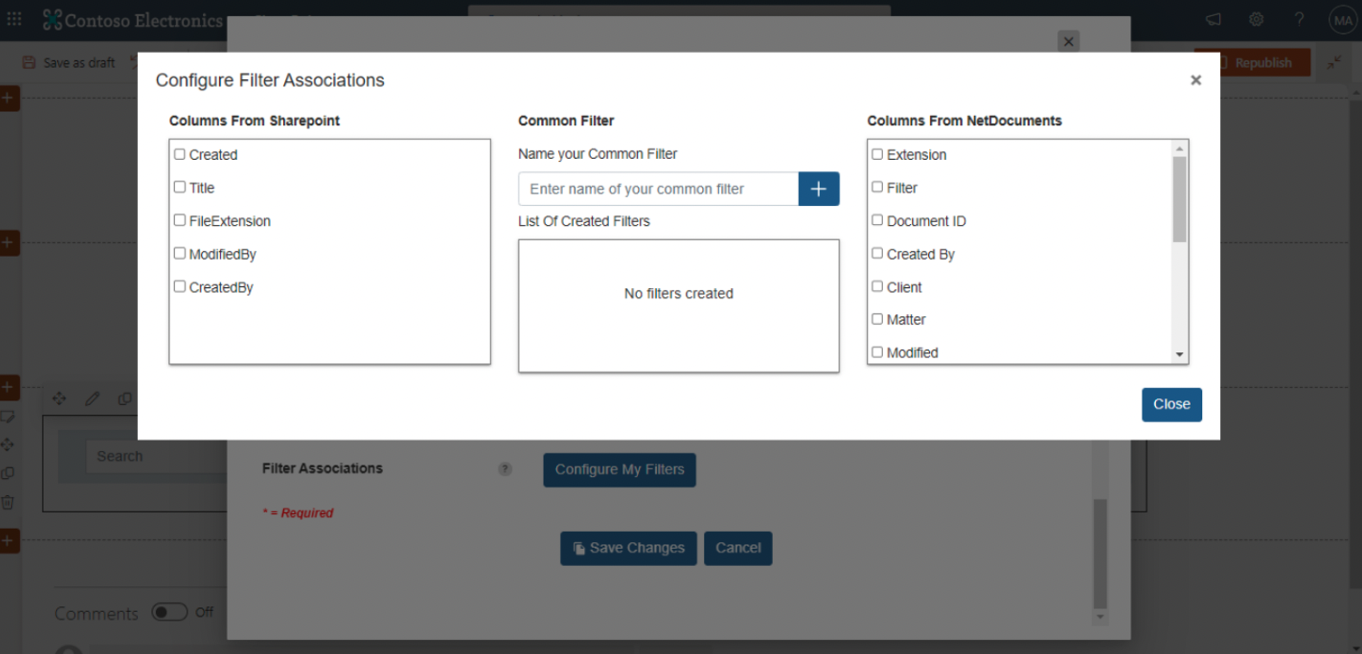The height and width of the screenshot is (654, 1362).
Task: Click the trash delete section icon
Action: coord(7,502)
